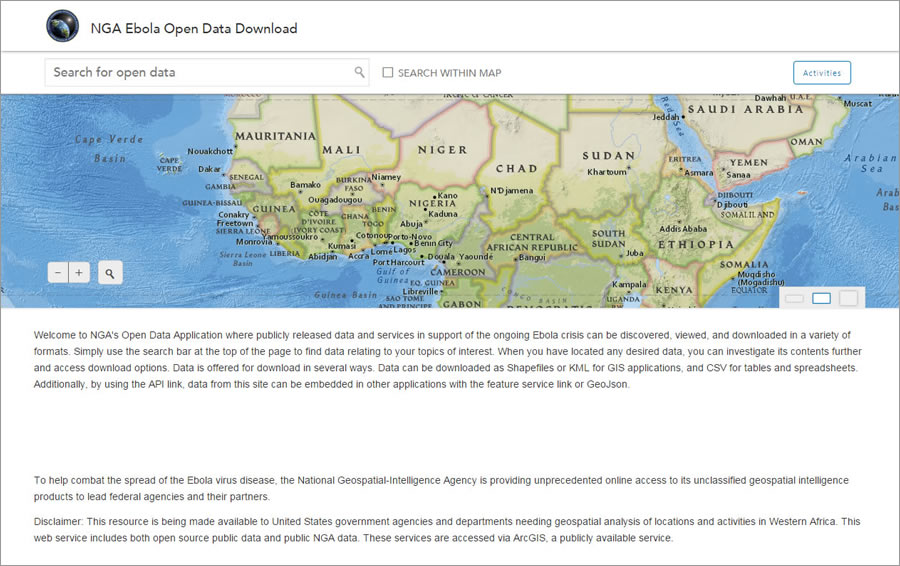The height and width of the screenshot is (566, 900).
Task: Click the KENYA country label
Action: pyautogui.click(x=674, y=290)
